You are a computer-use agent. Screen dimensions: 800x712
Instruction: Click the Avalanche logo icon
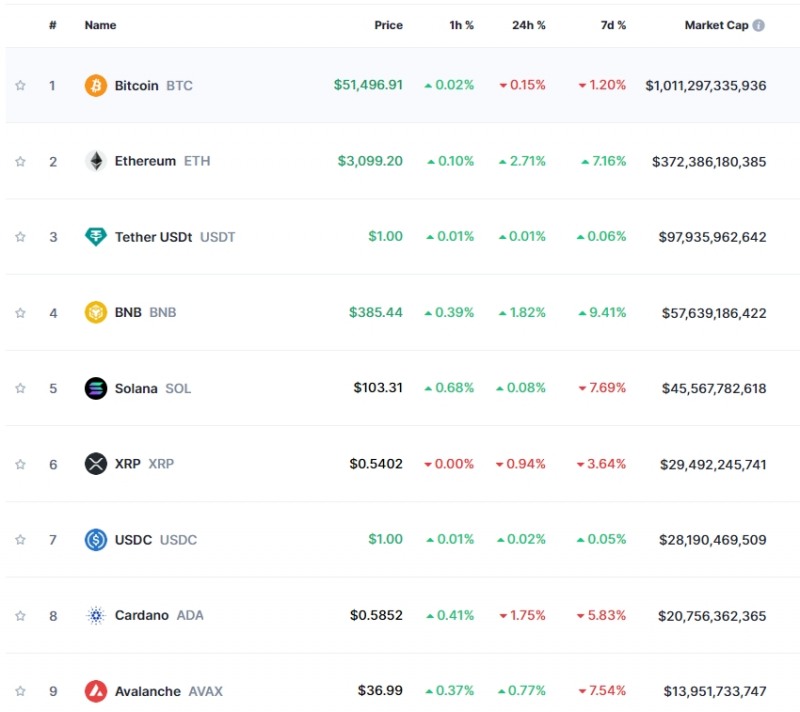[x=95, y=691]
